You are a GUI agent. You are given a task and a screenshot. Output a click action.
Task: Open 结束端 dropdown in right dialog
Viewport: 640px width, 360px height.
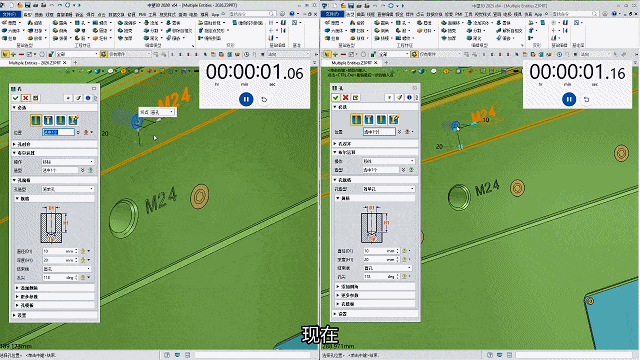pyautogui.click(x=387, y=268)
